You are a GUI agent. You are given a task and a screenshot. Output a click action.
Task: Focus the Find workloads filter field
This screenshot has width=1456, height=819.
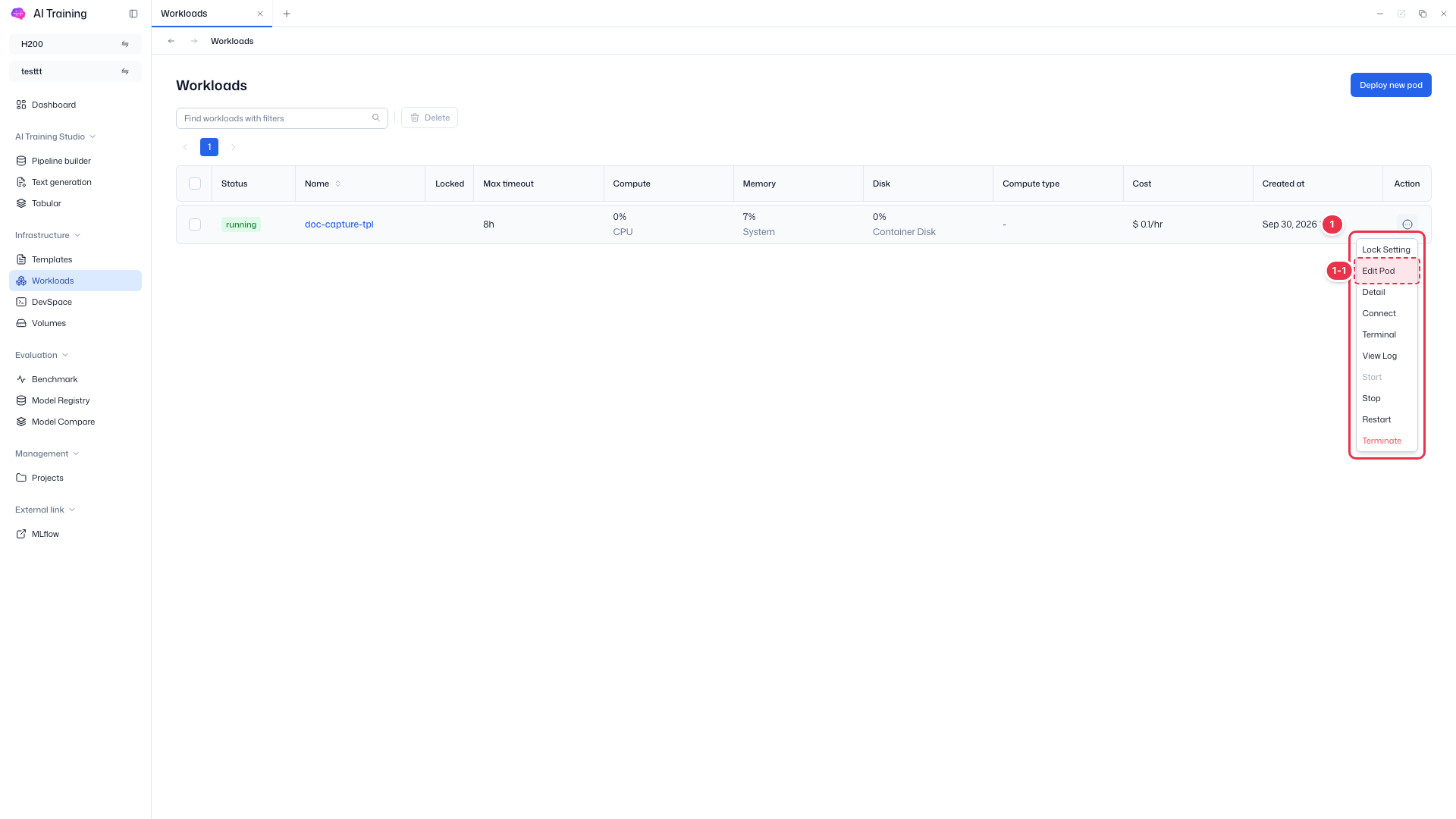282,118
